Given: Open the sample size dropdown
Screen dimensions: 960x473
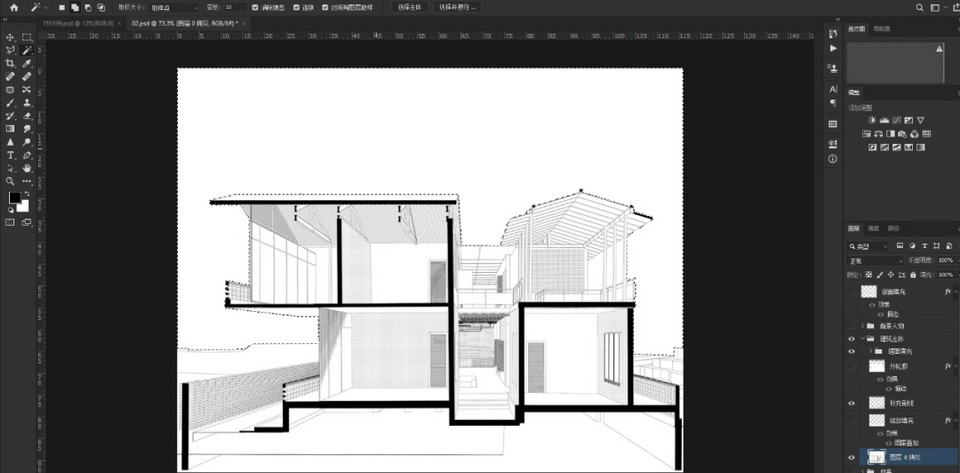Looking at the screenshot, I should 172,7.
